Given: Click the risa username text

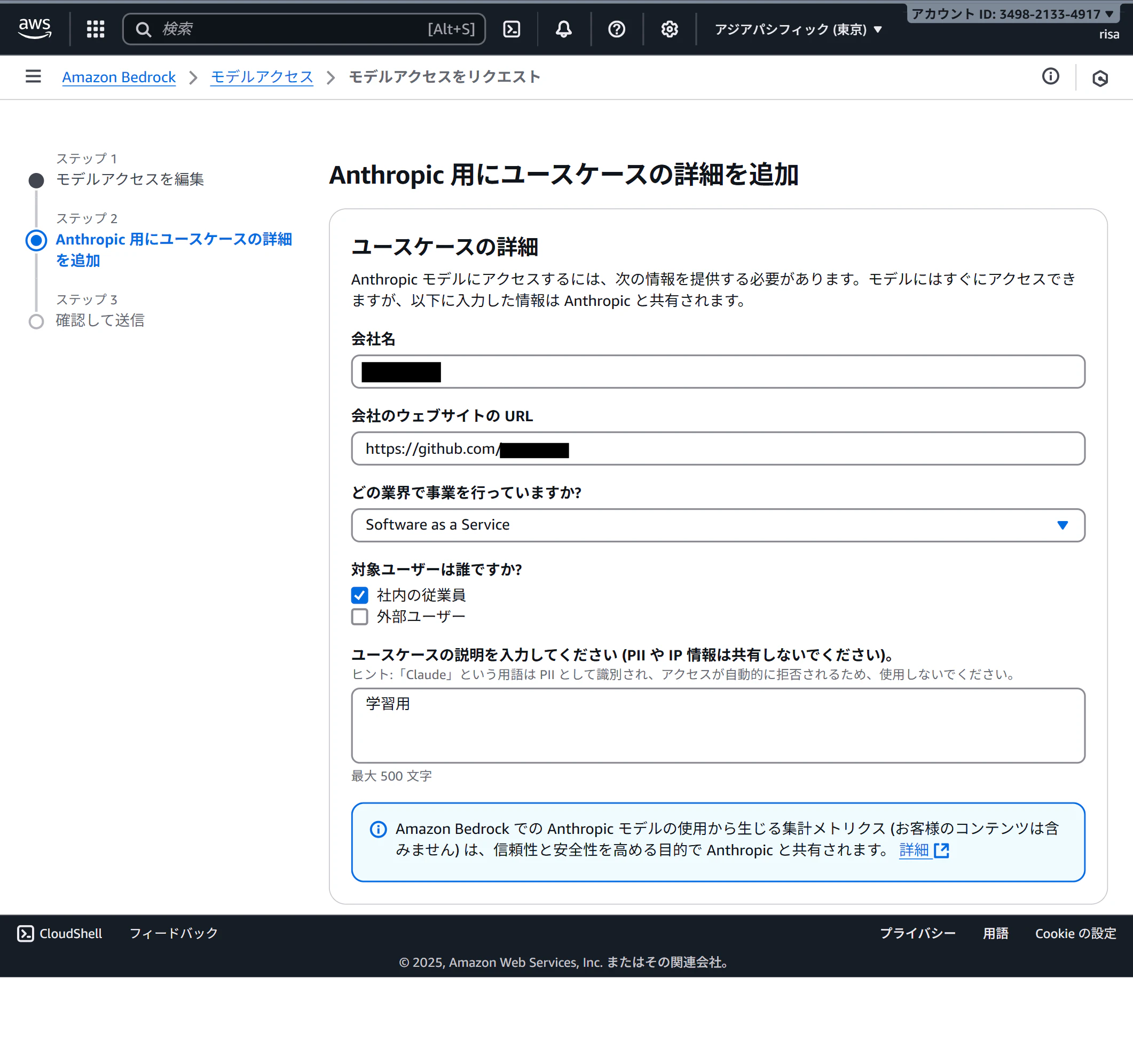Looking at the screenshot, I should point(1109,34).
